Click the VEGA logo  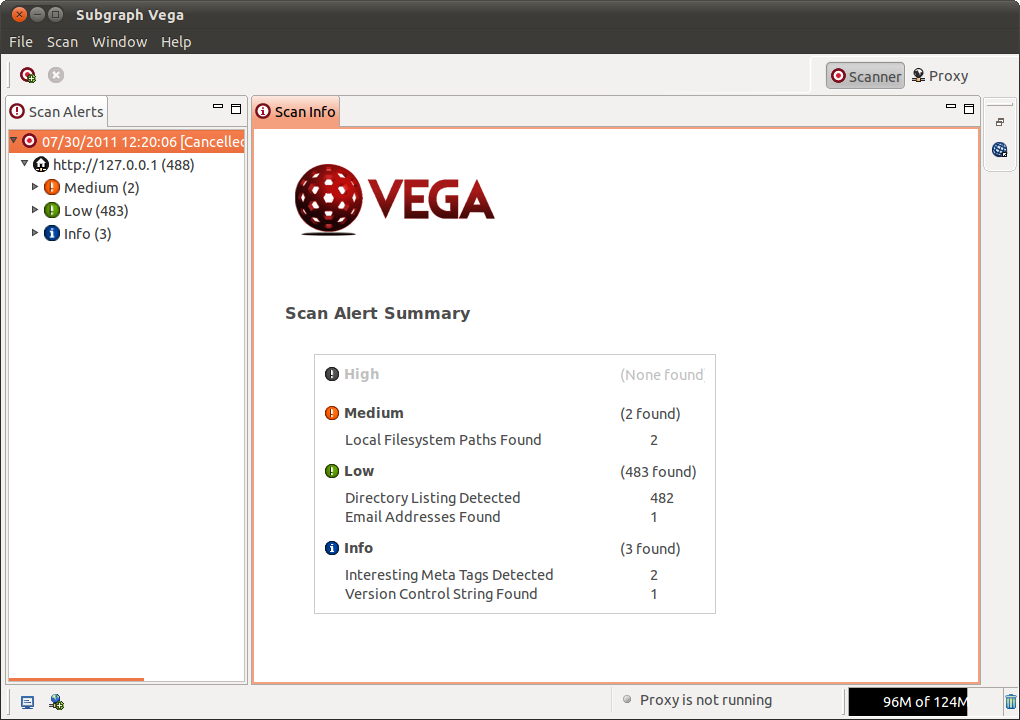tap(394, 199)
